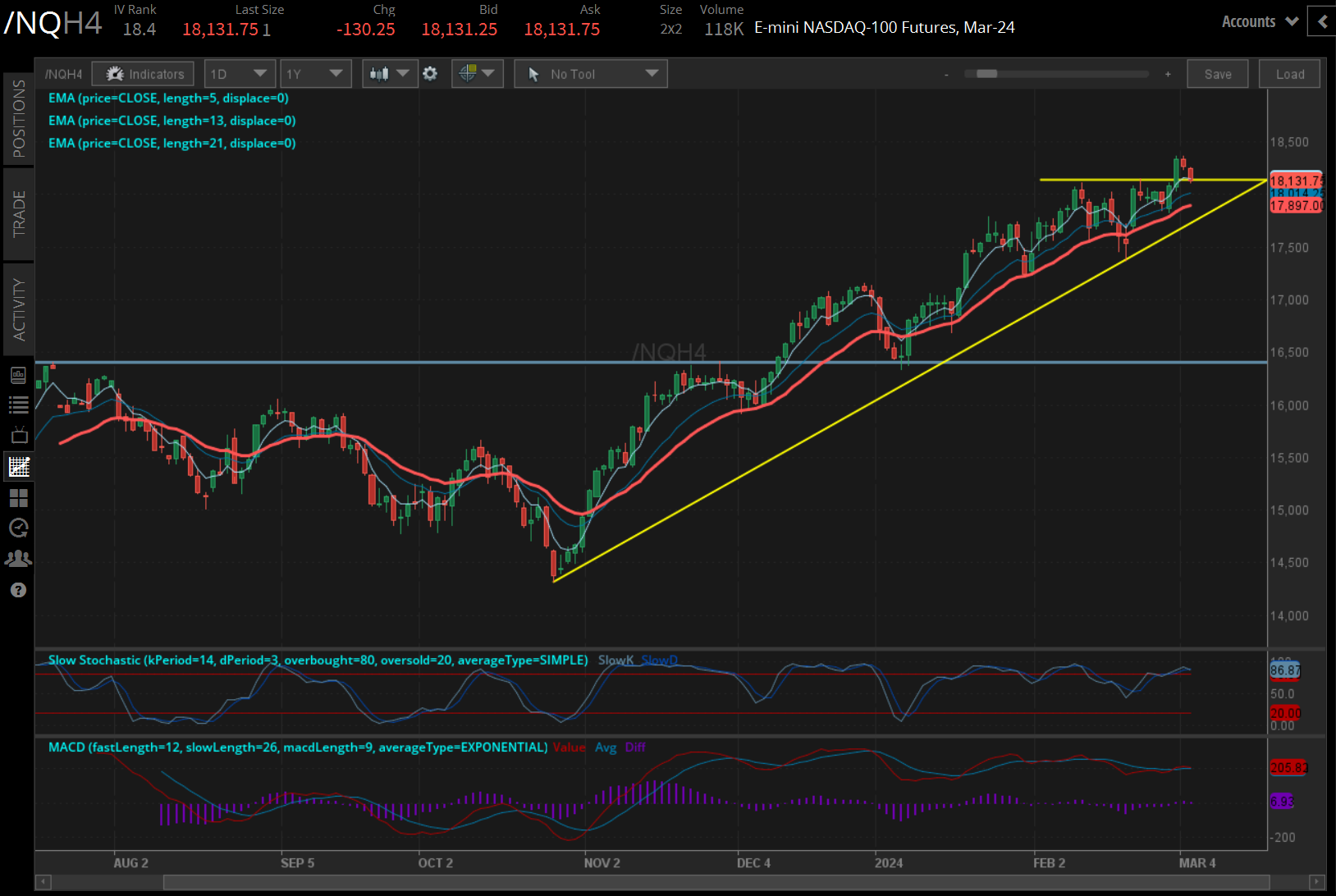Viewport: 1336px width, 896px height.
Task: Select the EMA length=5 study label
Action: pyautogui.click(x=168, y=98)
